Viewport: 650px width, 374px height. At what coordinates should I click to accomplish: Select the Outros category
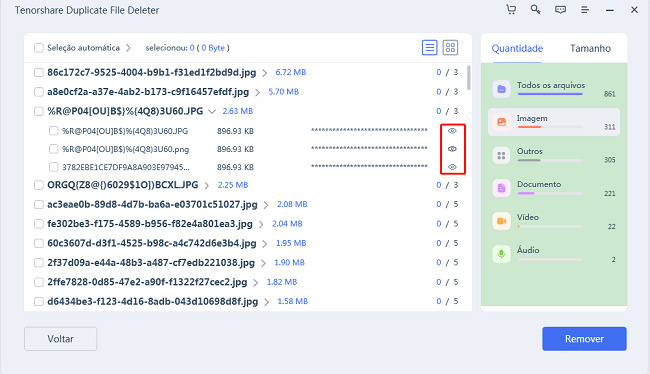point(554,155)
